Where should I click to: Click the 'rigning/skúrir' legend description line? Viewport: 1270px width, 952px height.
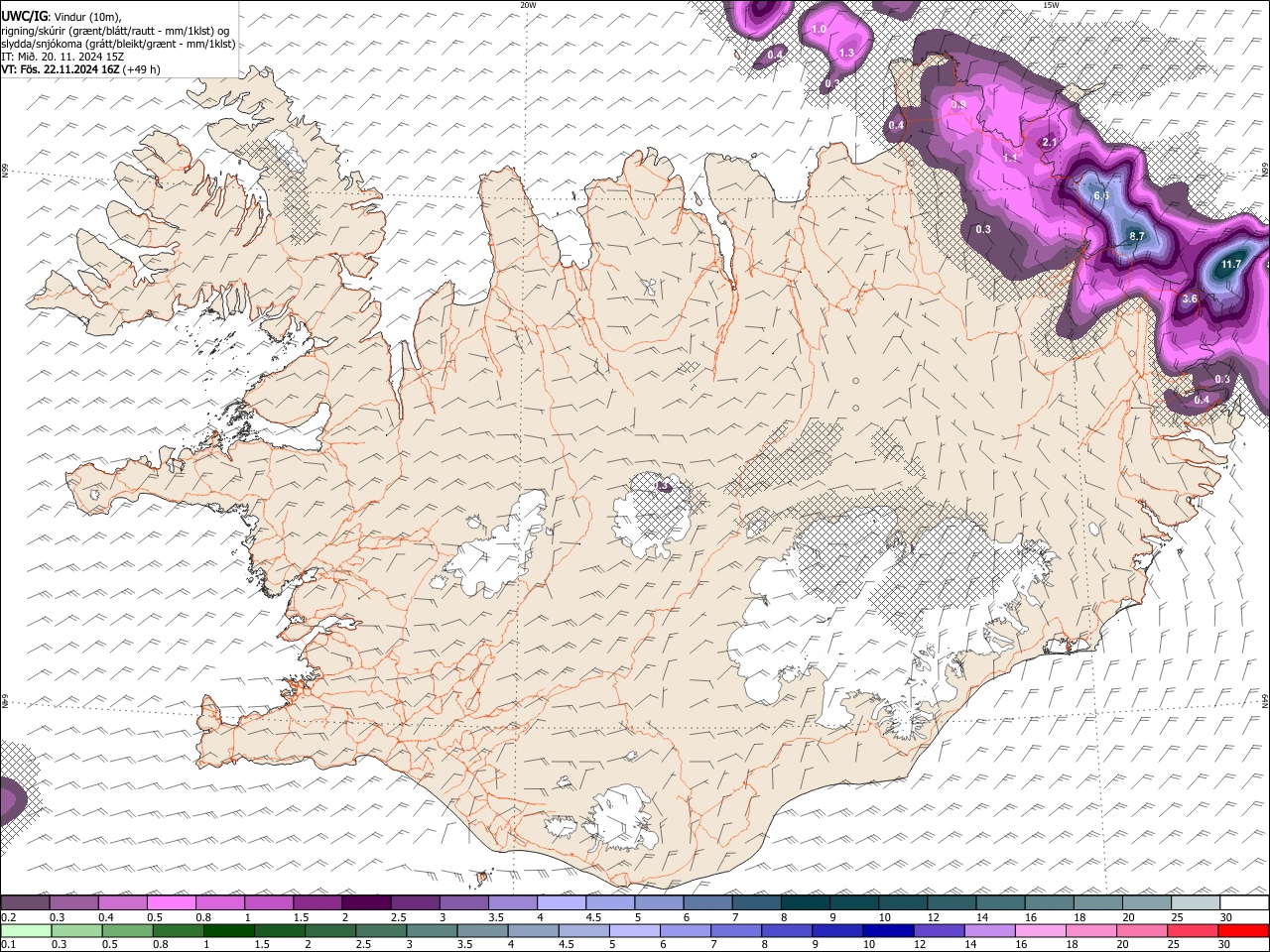coord(115,31)
